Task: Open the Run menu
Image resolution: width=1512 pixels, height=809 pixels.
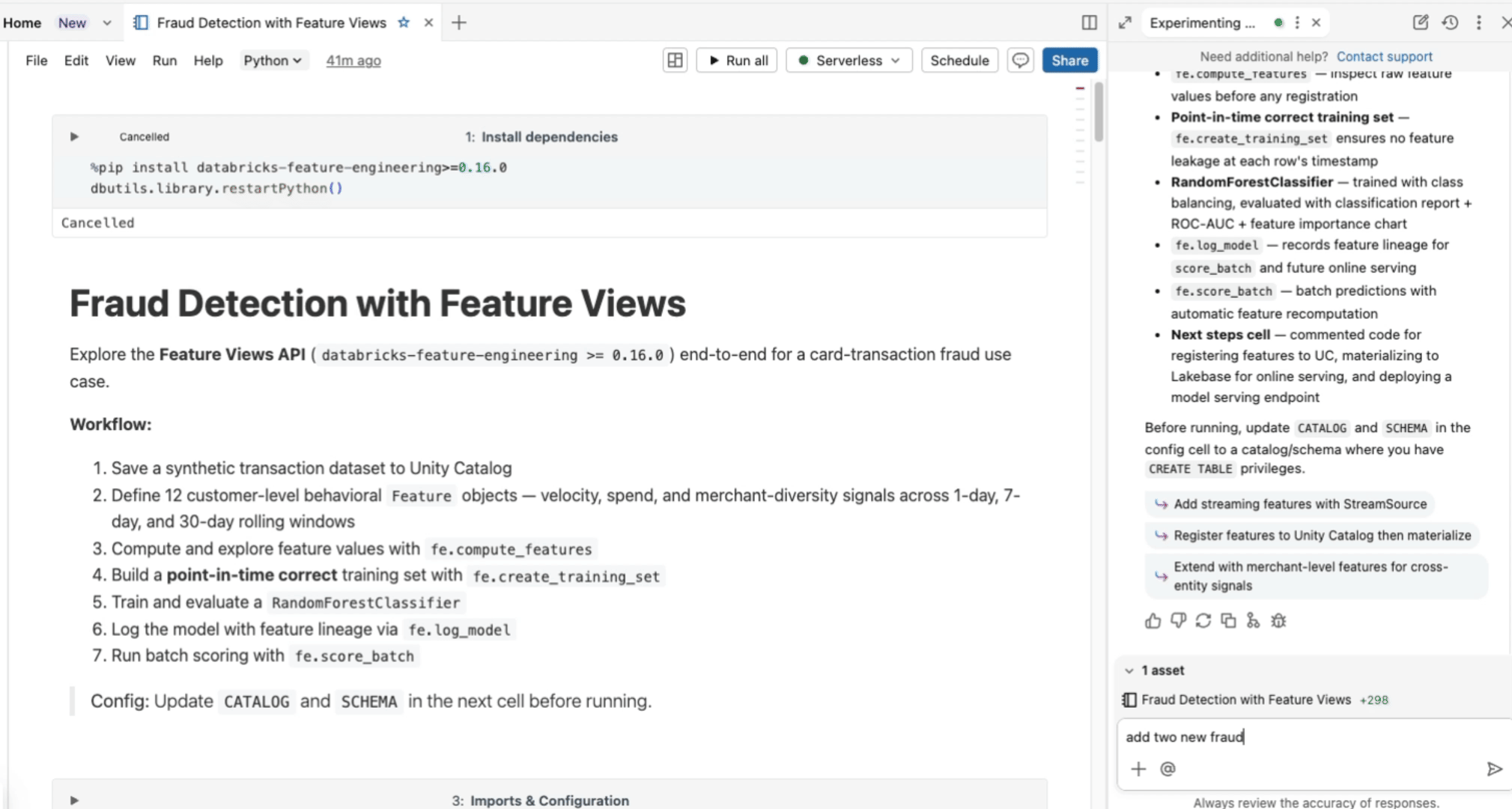Action: (165, 61)
